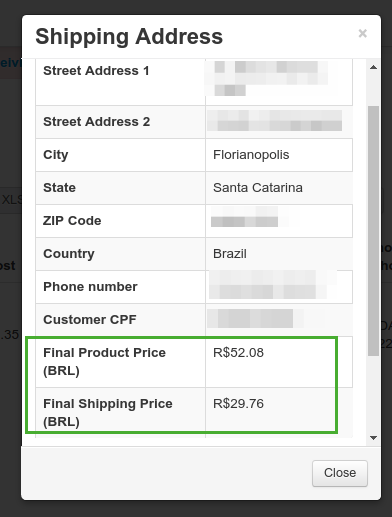Click the vertical scrollbar thumb
This screenshot has height=517, width=392.
pyautogui.click(x=373, y=231)
